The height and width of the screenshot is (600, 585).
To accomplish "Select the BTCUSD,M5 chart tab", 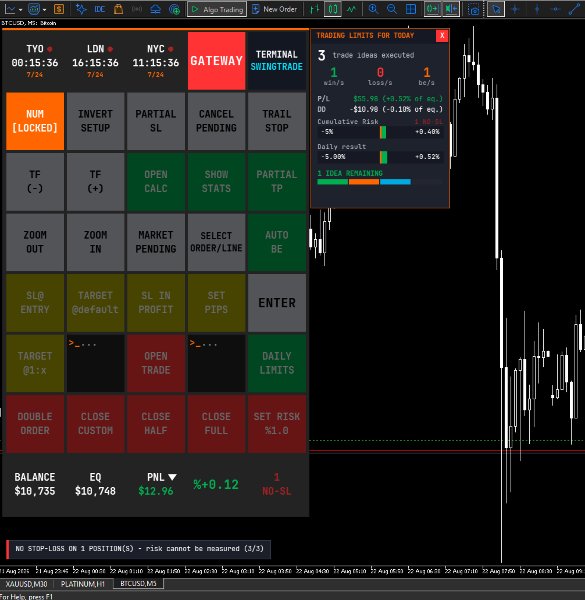I will (139, 584).
